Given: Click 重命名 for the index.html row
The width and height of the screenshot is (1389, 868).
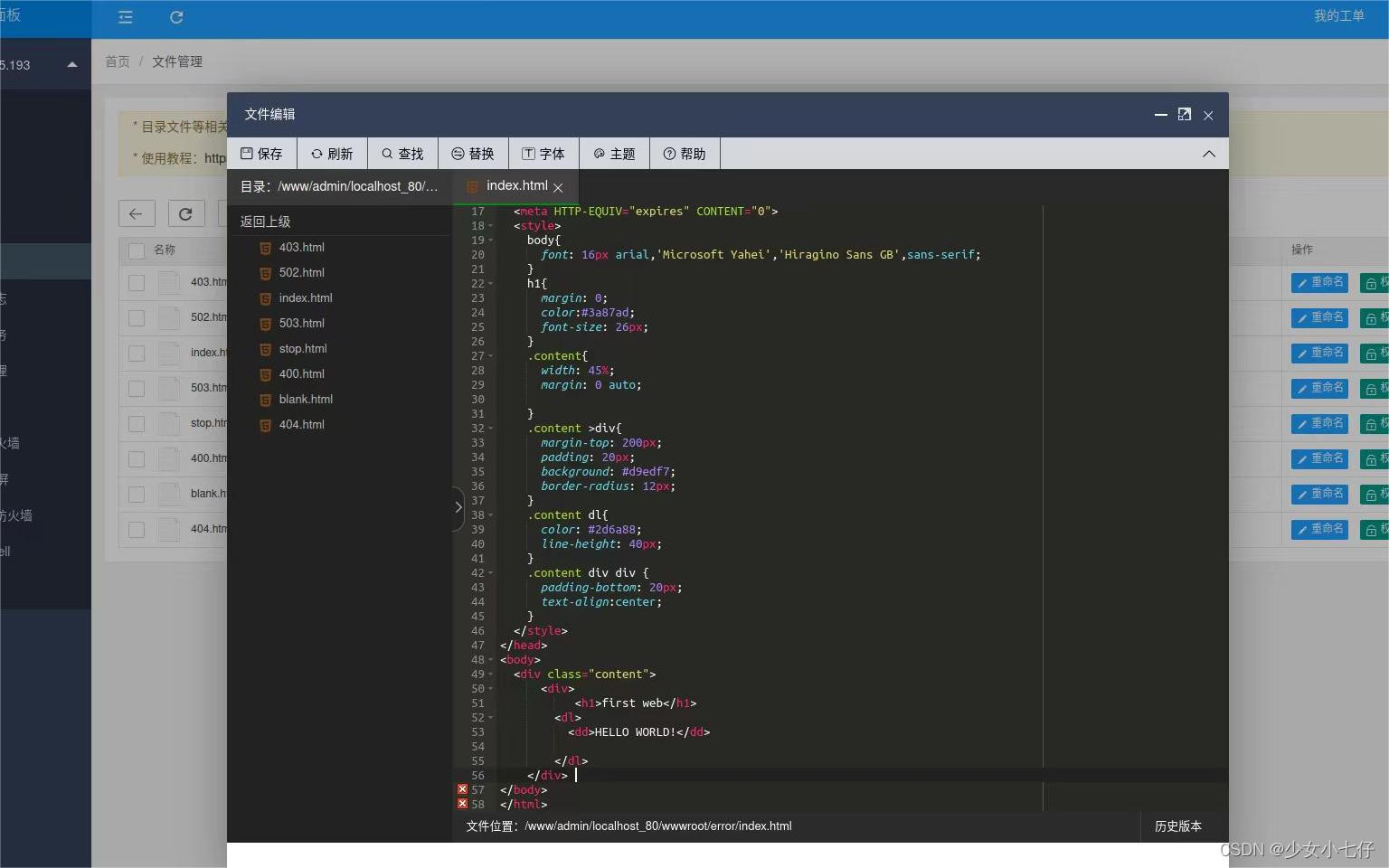Looking at the screenshot, I should tap(1321, 353).
